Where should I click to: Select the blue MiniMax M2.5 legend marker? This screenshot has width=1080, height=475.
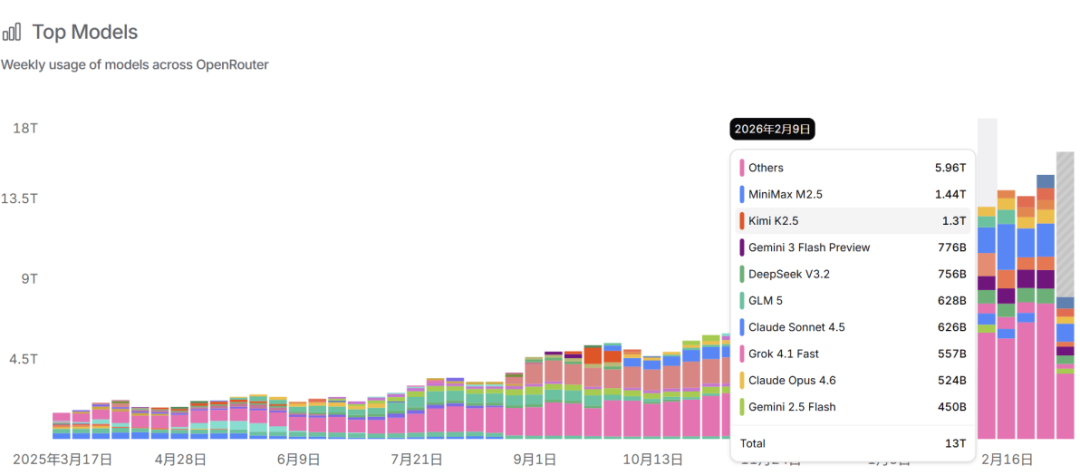tap(742, 194)
